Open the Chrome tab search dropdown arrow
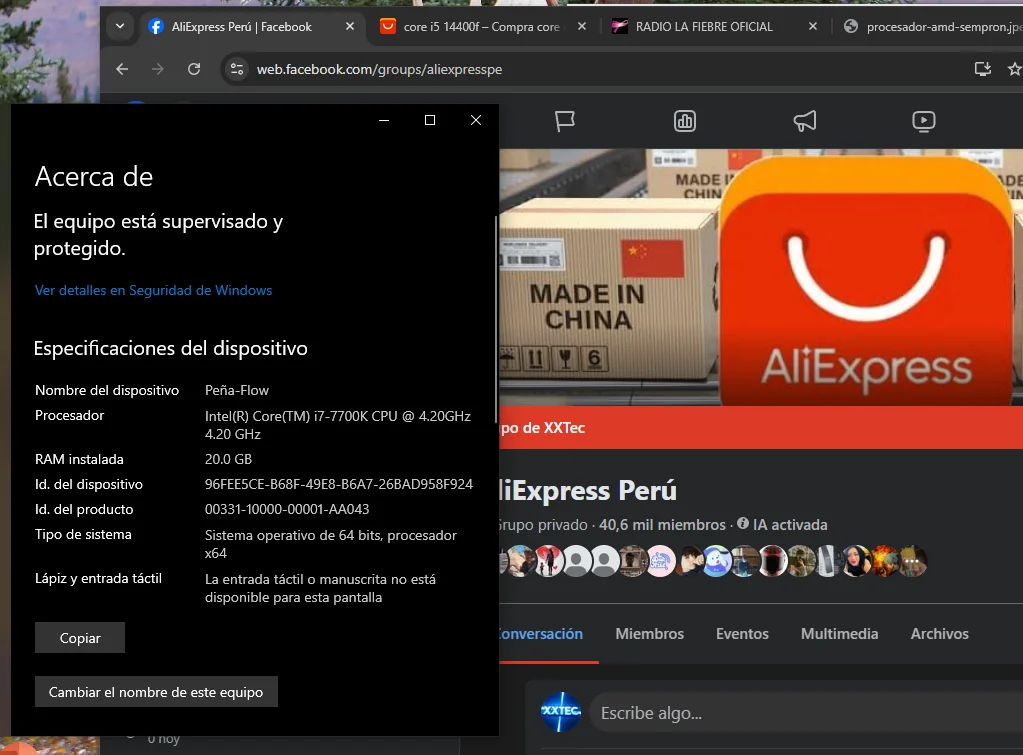Viewport: 1023px width, 755px height. [x=119, y=26]
